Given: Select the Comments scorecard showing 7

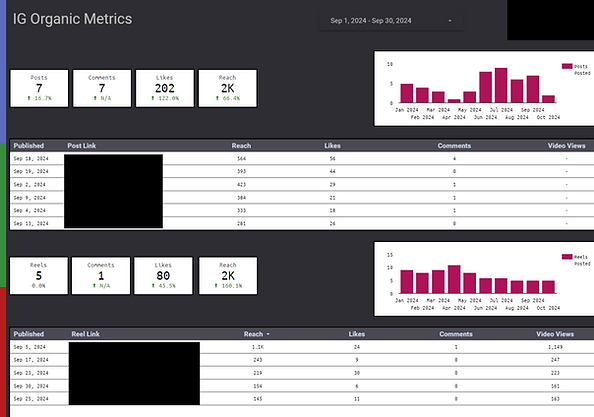Looking at the screenshot, I should pos(102,88).
